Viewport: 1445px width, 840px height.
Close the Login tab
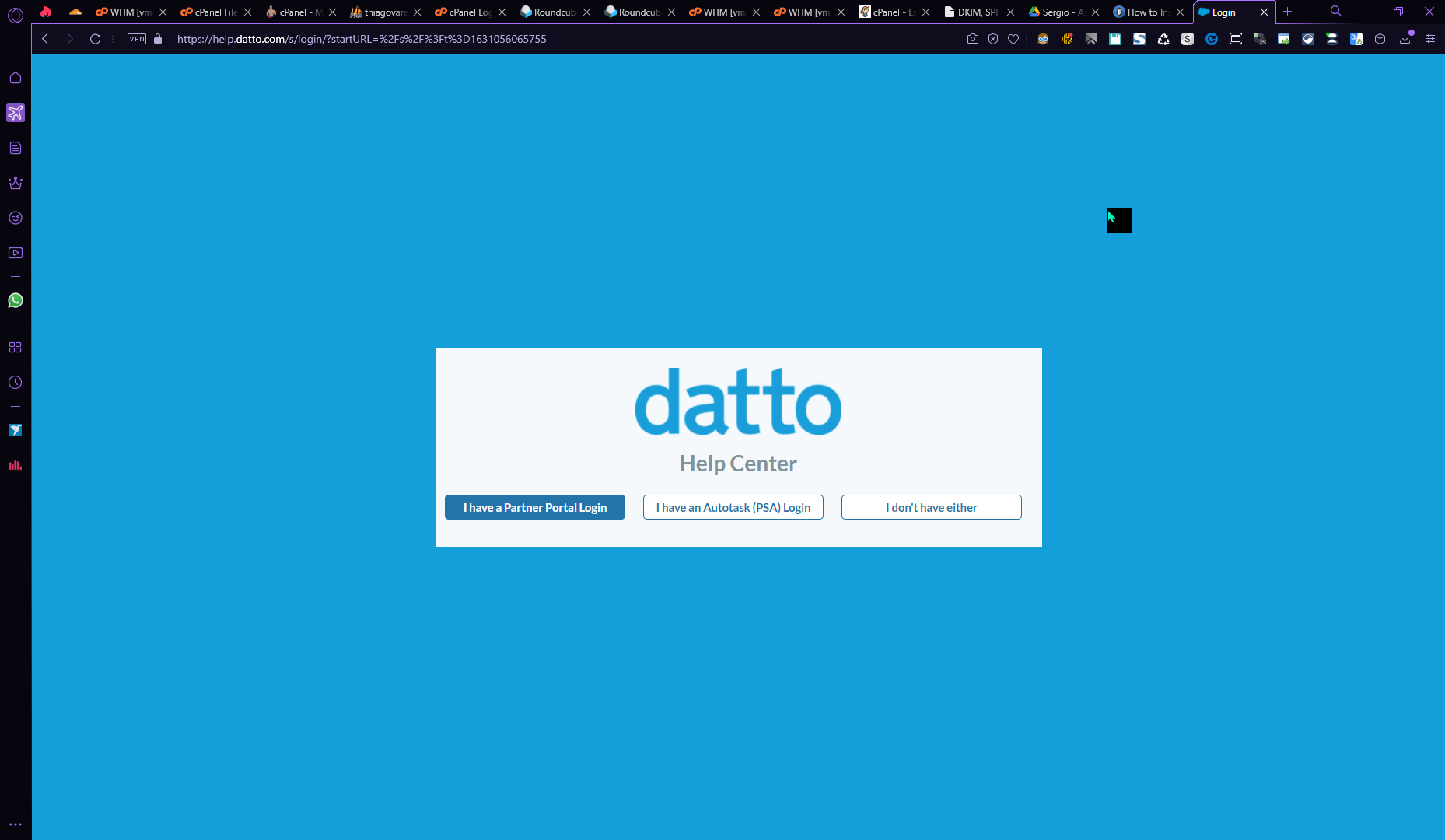click(1264, 12)
